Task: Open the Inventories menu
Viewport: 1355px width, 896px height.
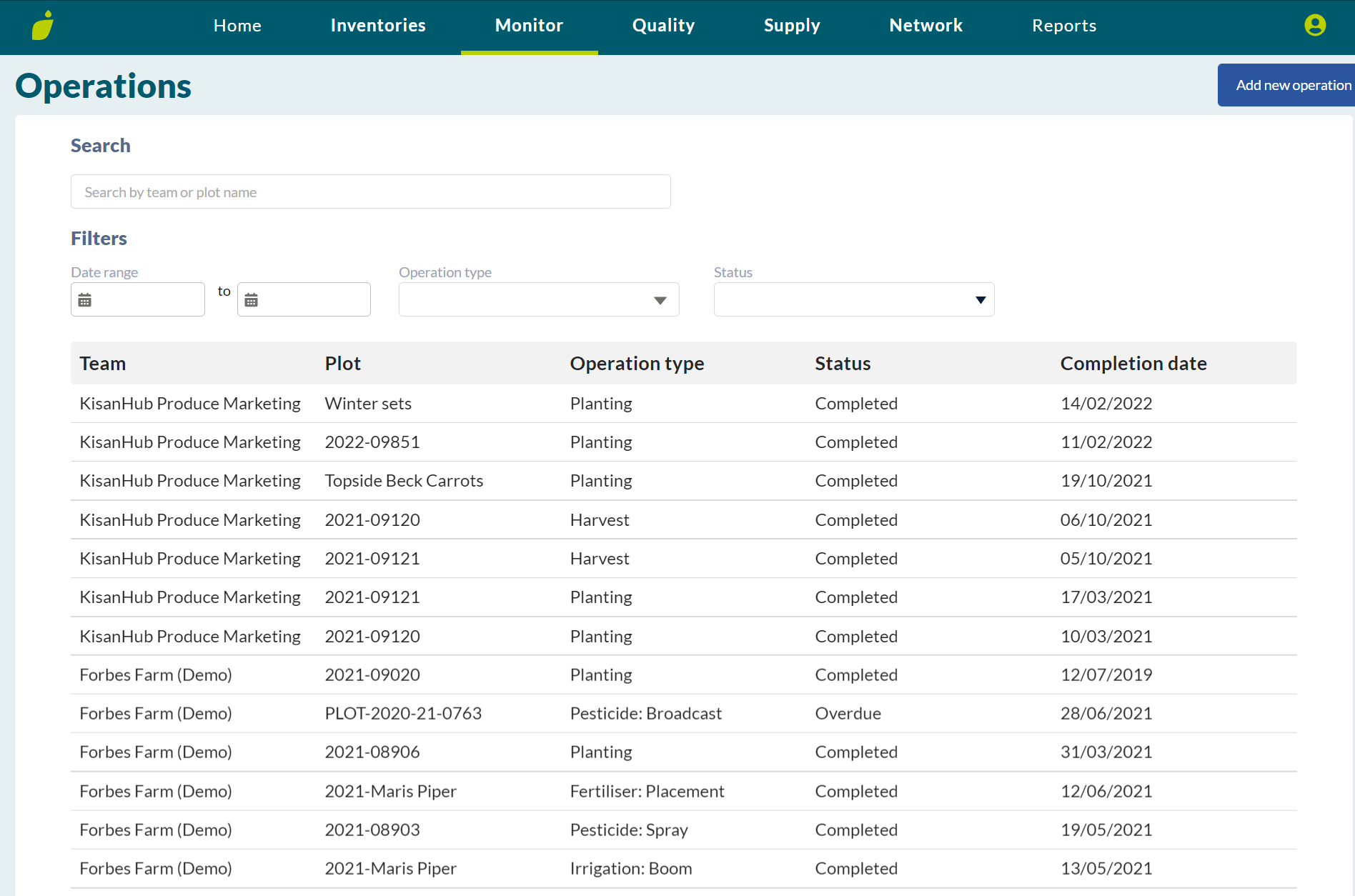Action: point(378,26)
